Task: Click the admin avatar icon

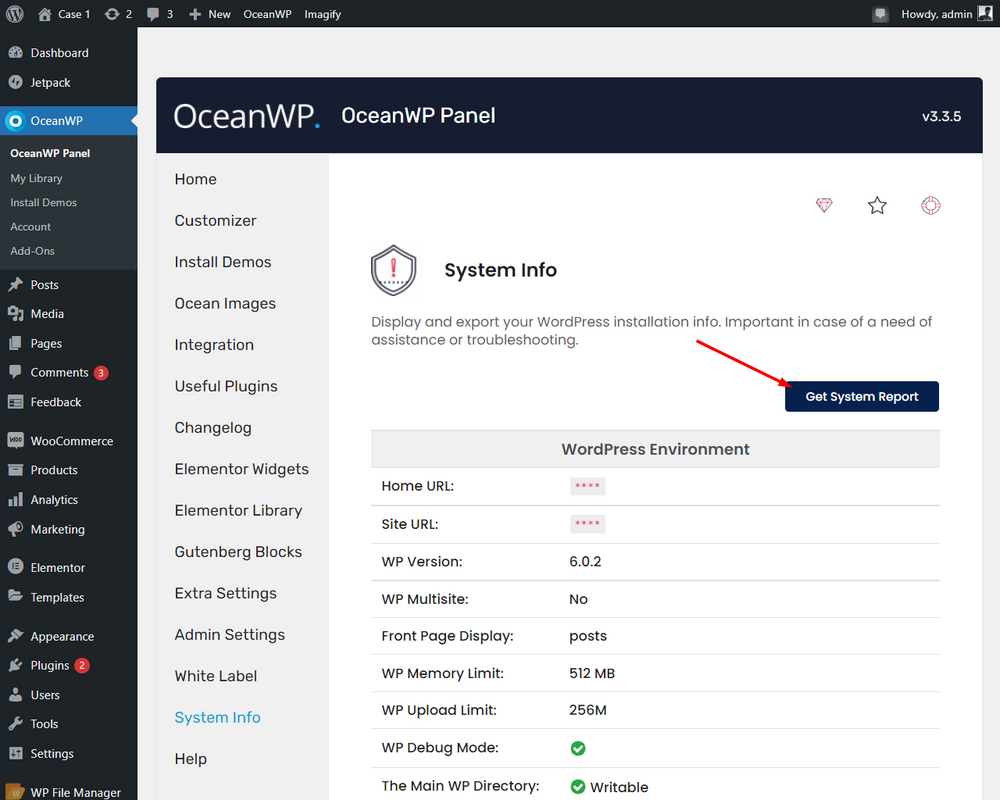Action: (x=985, y=13)
